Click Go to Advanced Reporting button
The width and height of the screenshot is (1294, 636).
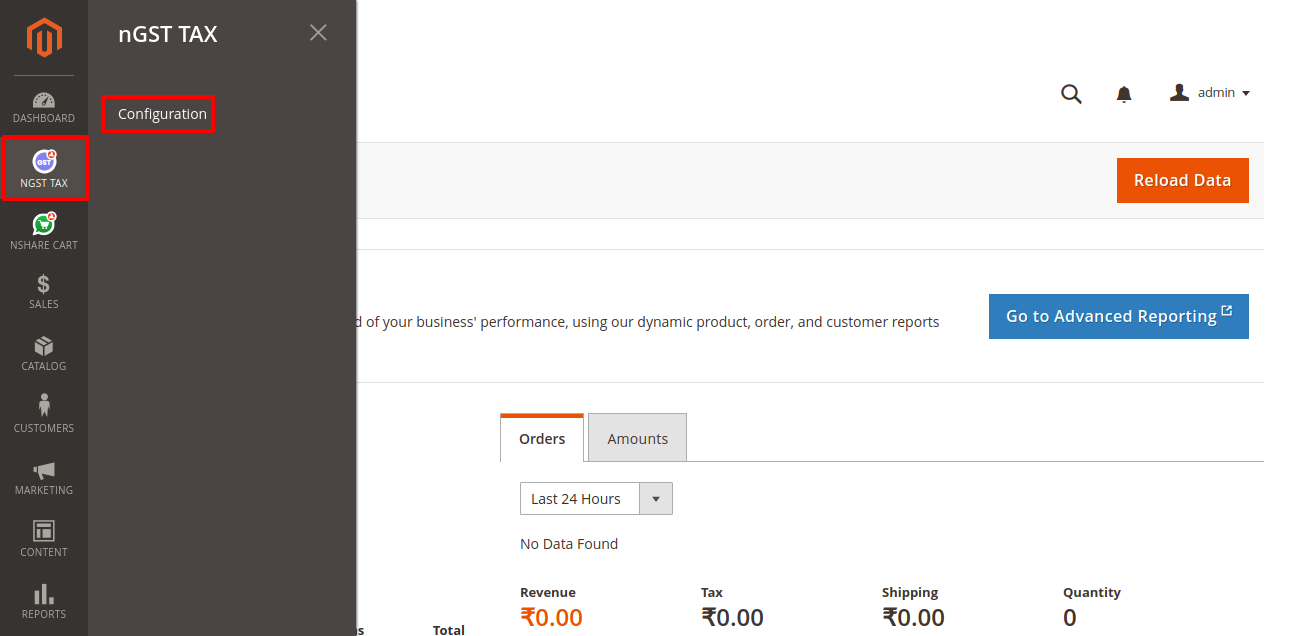point(1118,316)
